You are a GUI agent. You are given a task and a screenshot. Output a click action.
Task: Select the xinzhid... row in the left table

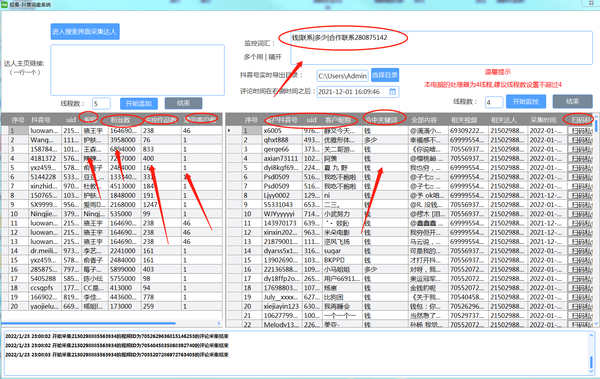click(112, 186)
